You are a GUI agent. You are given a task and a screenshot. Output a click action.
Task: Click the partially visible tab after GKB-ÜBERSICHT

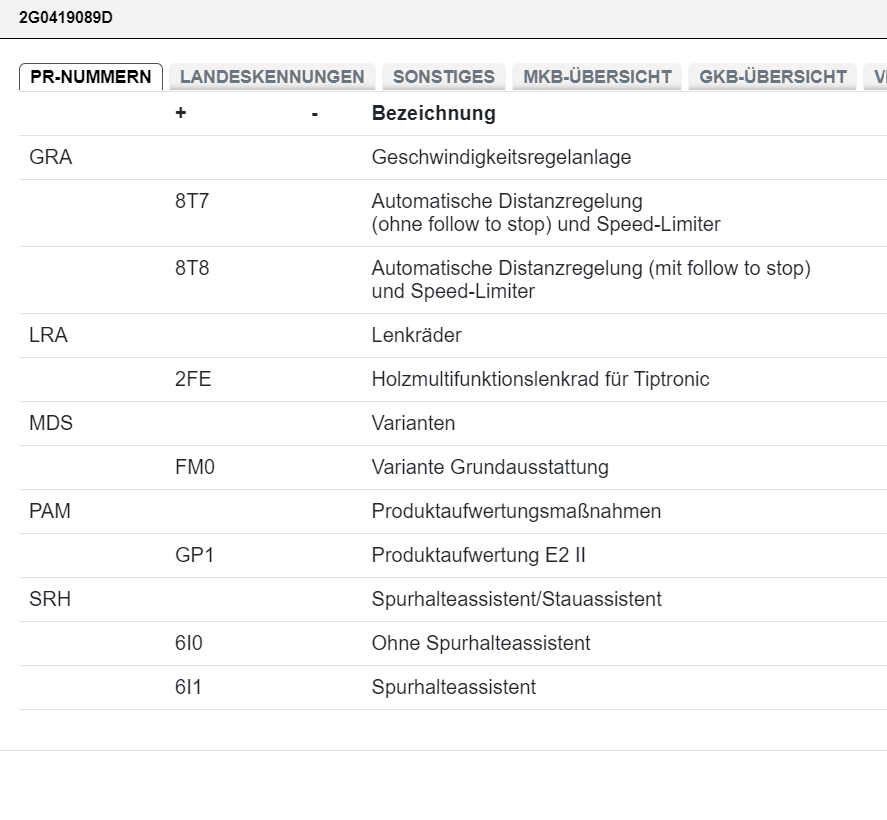[877, 77]
